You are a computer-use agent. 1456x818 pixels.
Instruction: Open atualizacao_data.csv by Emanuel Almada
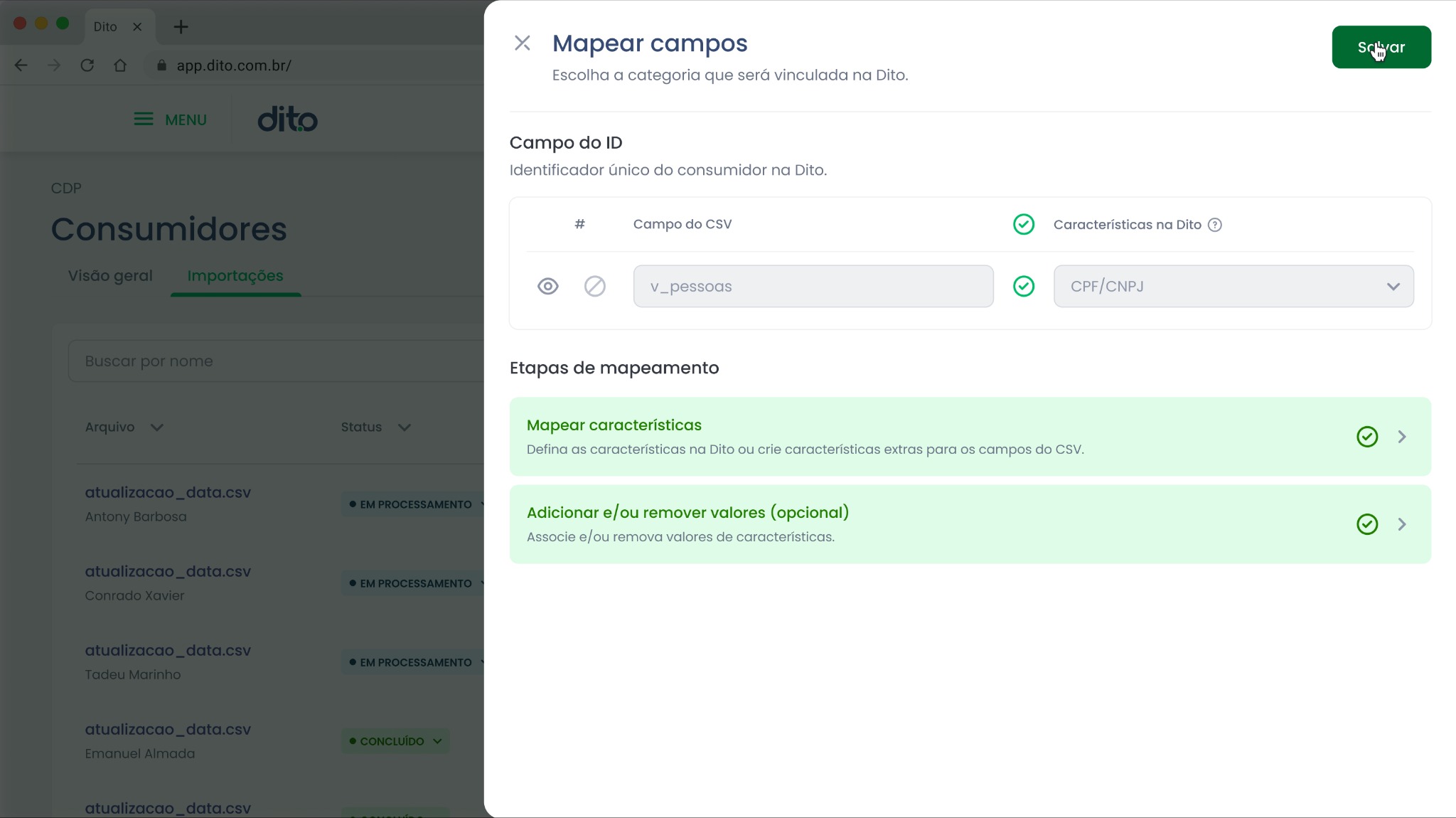tap(168, 729)
